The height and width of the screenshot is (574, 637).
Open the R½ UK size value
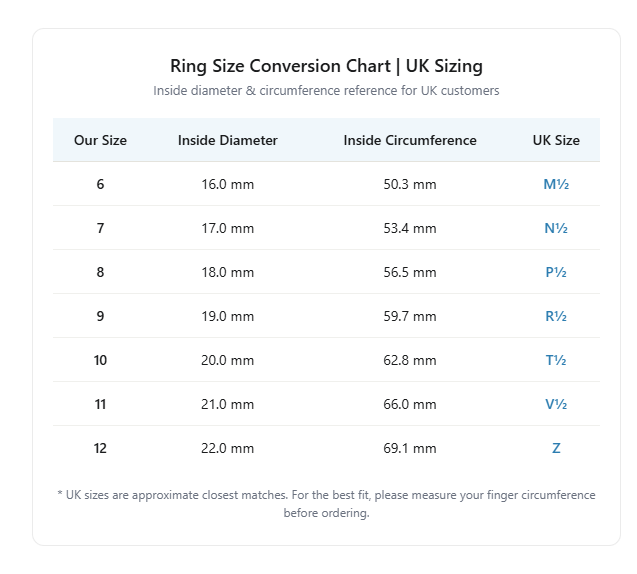click(x=556, y=316)
